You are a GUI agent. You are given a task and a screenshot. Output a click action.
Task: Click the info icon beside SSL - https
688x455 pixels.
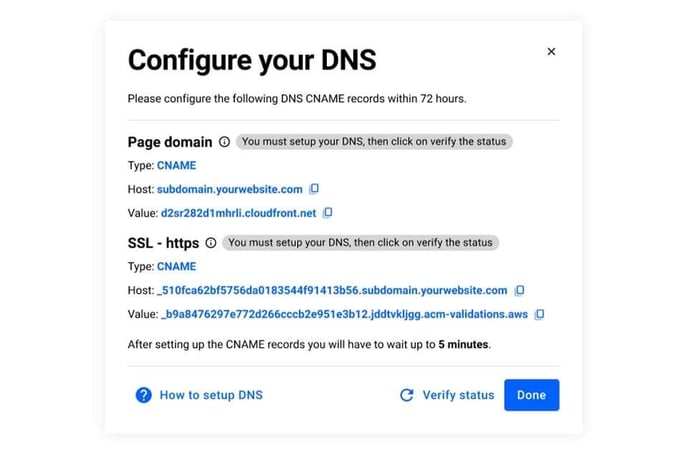point(211,243)
